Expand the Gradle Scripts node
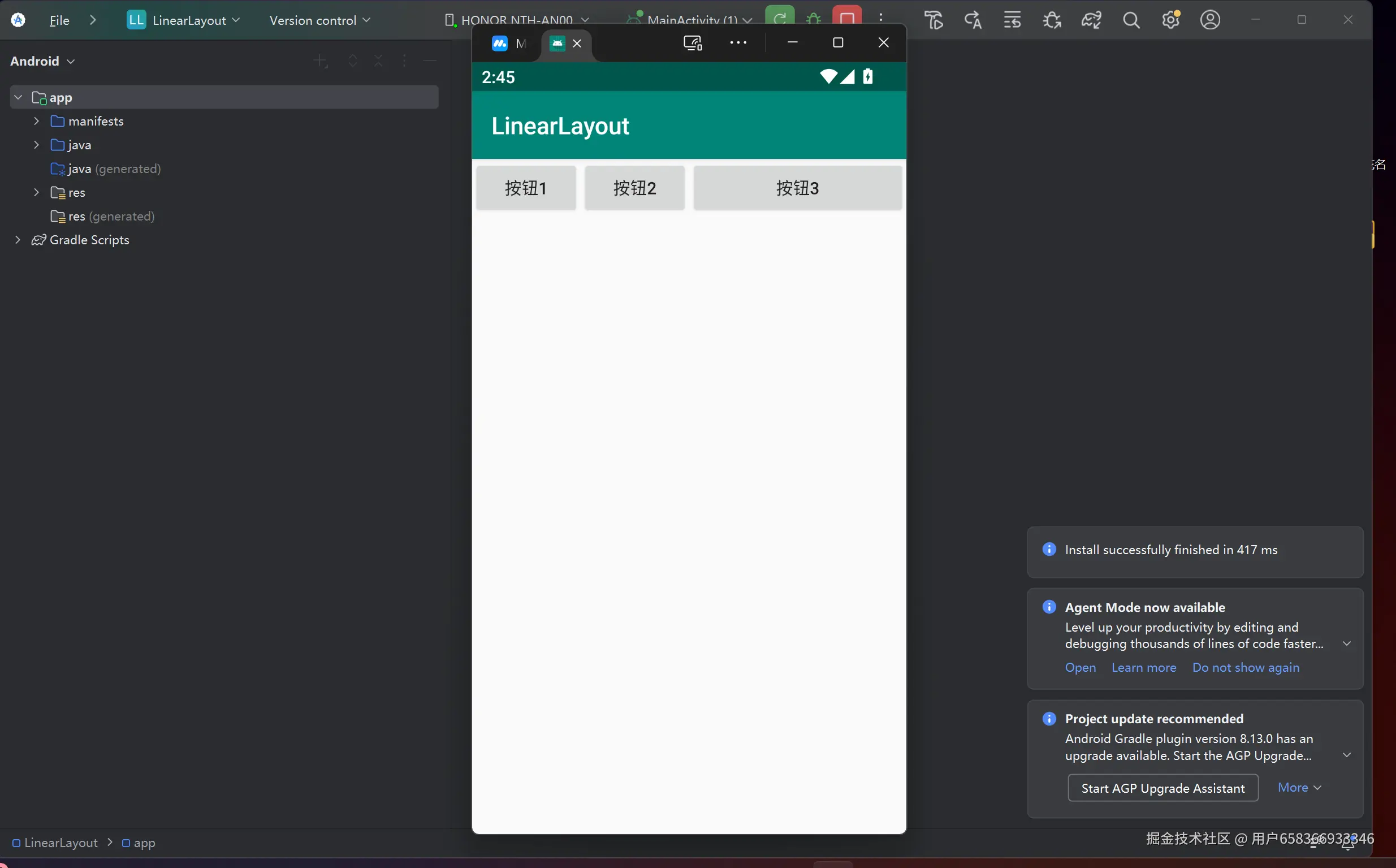The width and height of the screenshot is (1396, 868). (18, 240)
